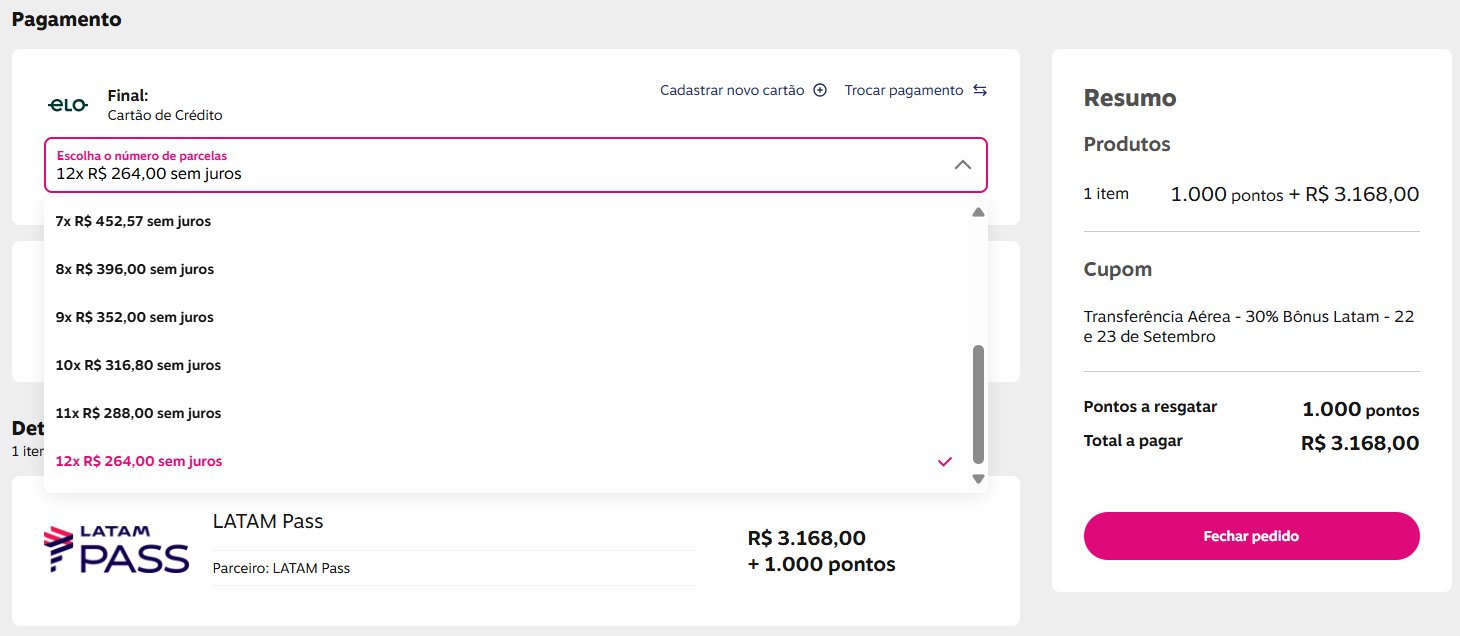Viewport: 1460px width, 636px height.
Task: Click the plus icon beside Cadastrar novo cartão
Action: point(820,90)
